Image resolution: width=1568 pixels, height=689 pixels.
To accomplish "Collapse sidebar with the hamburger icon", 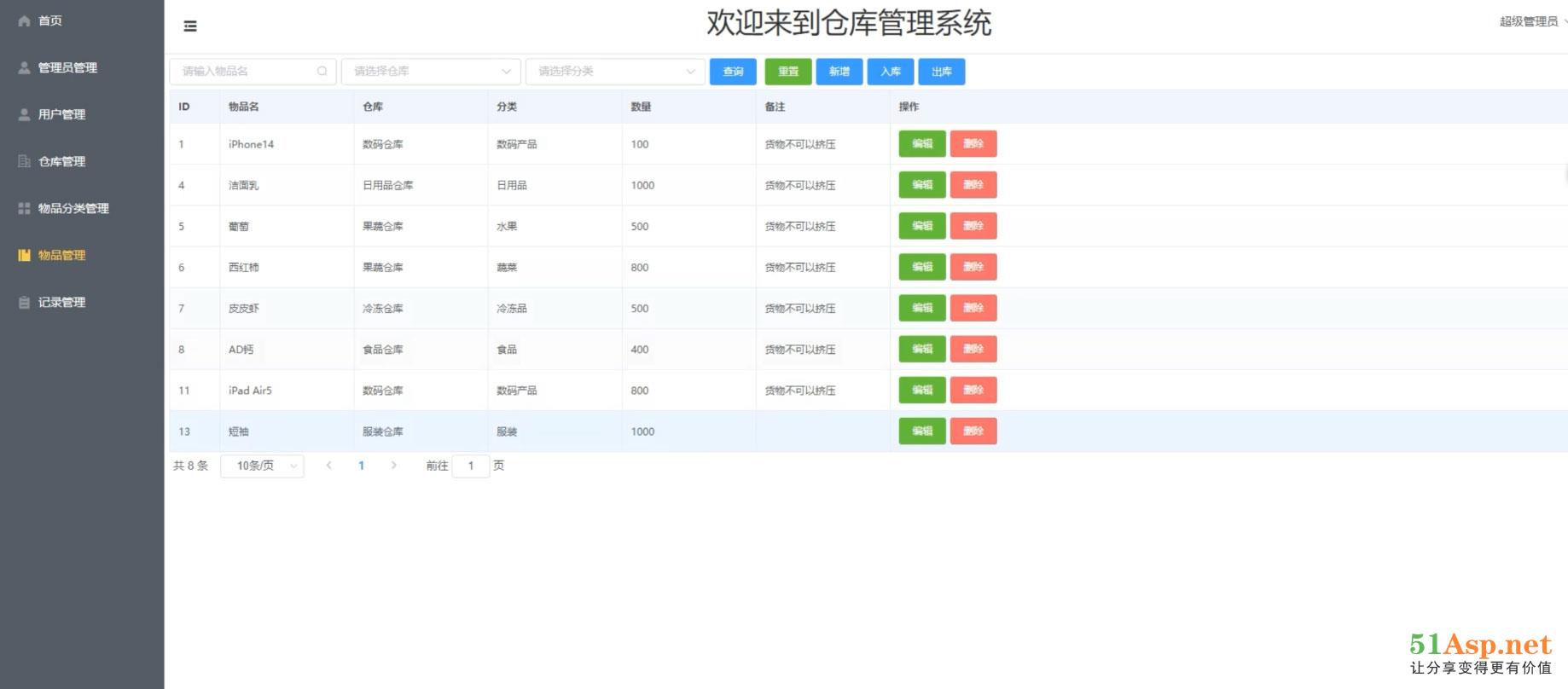I will tap(190, 26).
